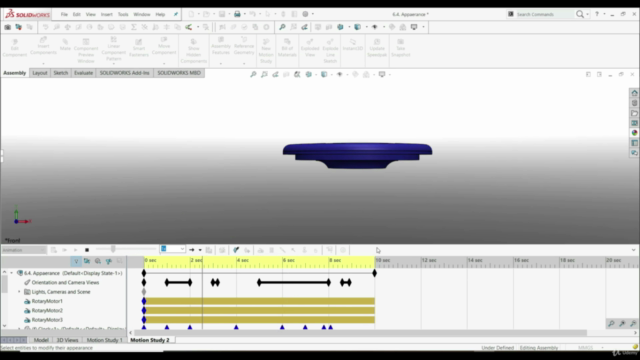
Task: Open SOLIDWORKS Resources home icon in task pane
Action: coord(634,93)
